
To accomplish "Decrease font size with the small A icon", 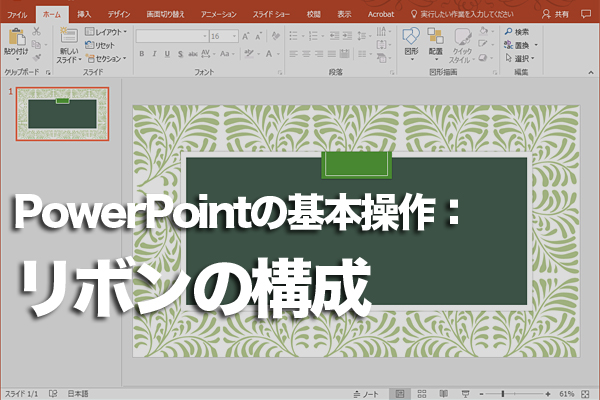I will 258,36.
